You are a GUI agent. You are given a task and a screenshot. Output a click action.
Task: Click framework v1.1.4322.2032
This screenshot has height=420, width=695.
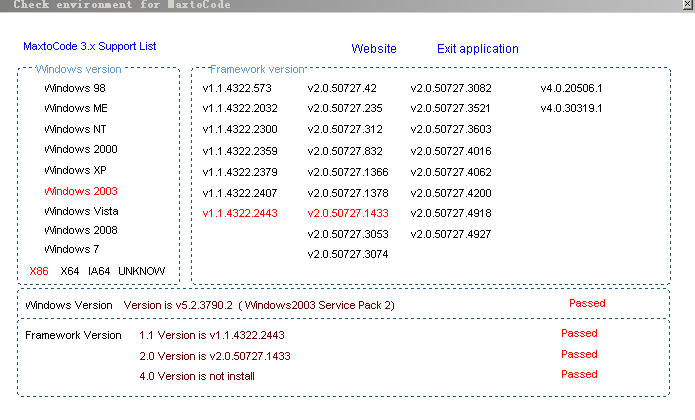coord(240,108)
